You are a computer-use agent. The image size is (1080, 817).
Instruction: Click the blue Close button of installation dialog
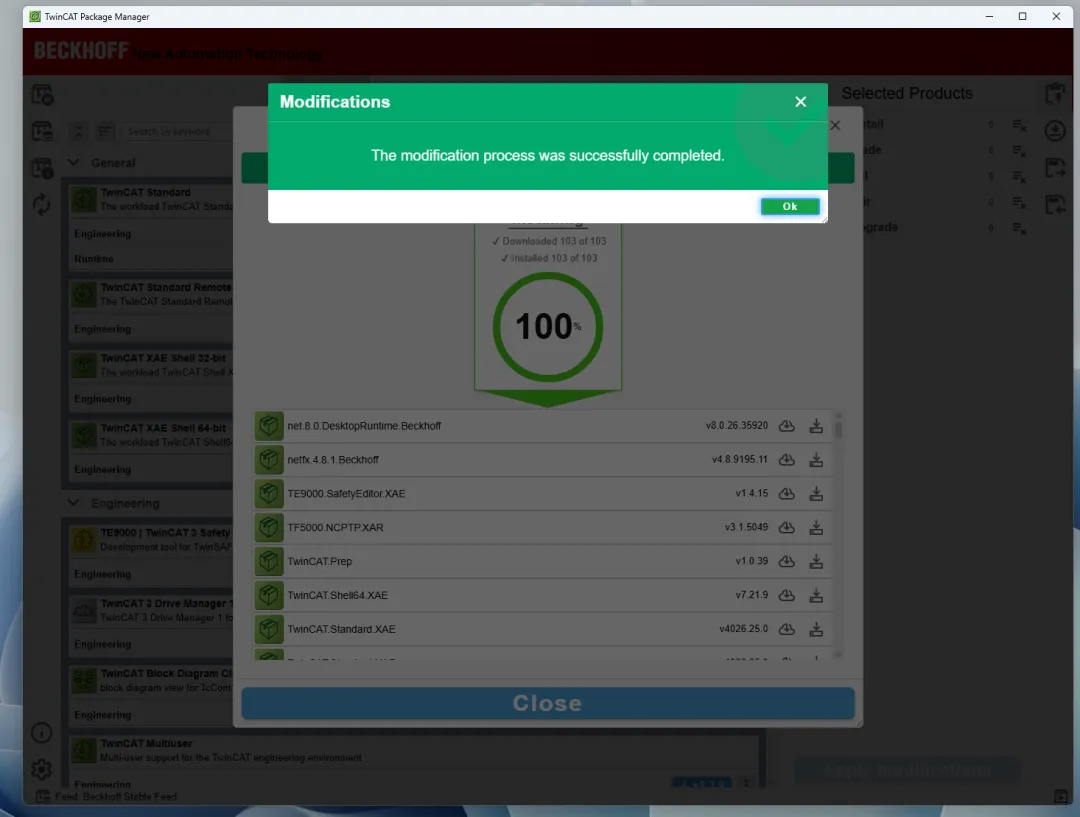click(x=548, y=703)
